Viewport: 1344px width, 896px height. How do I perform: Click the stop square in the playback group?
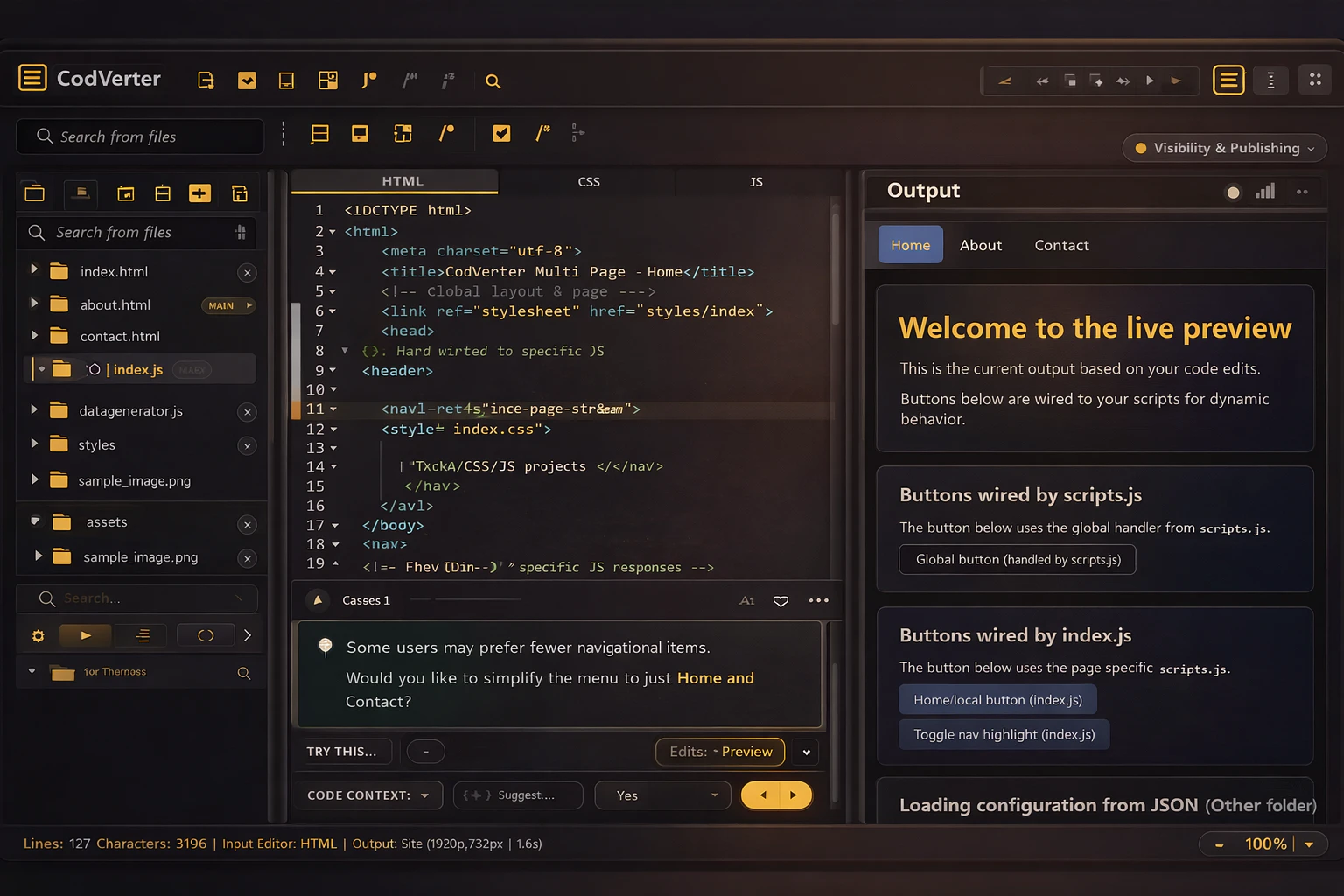1070,80
